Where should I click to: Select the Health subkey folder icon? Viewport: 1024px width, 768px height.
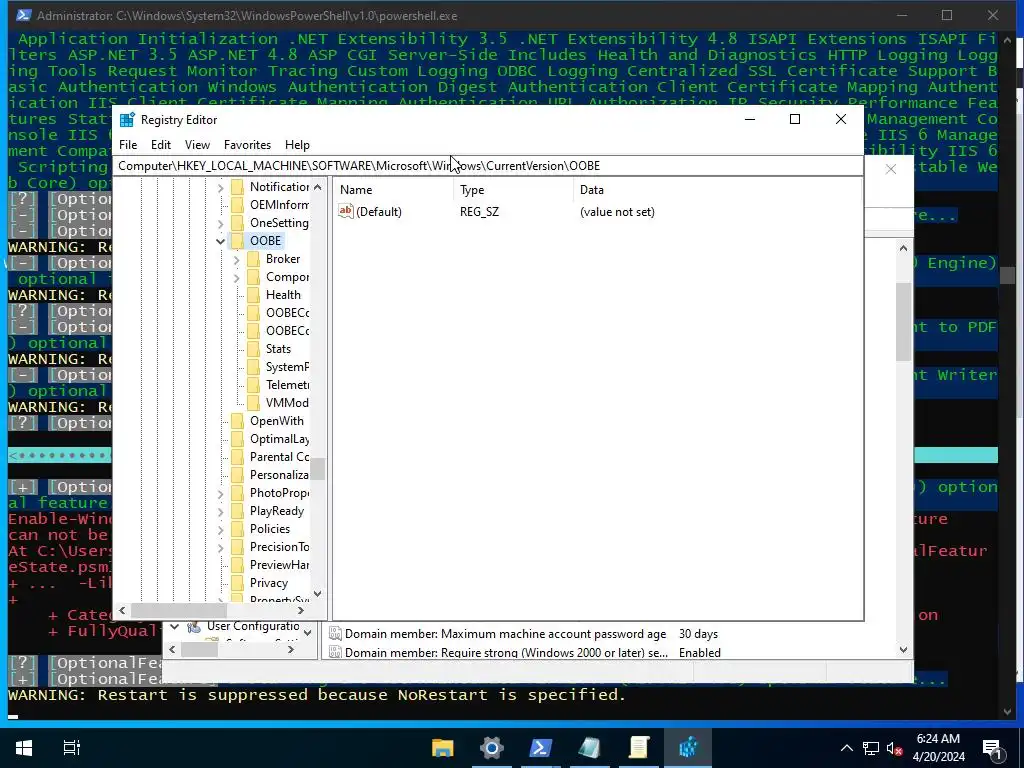(x=253, y=295)
